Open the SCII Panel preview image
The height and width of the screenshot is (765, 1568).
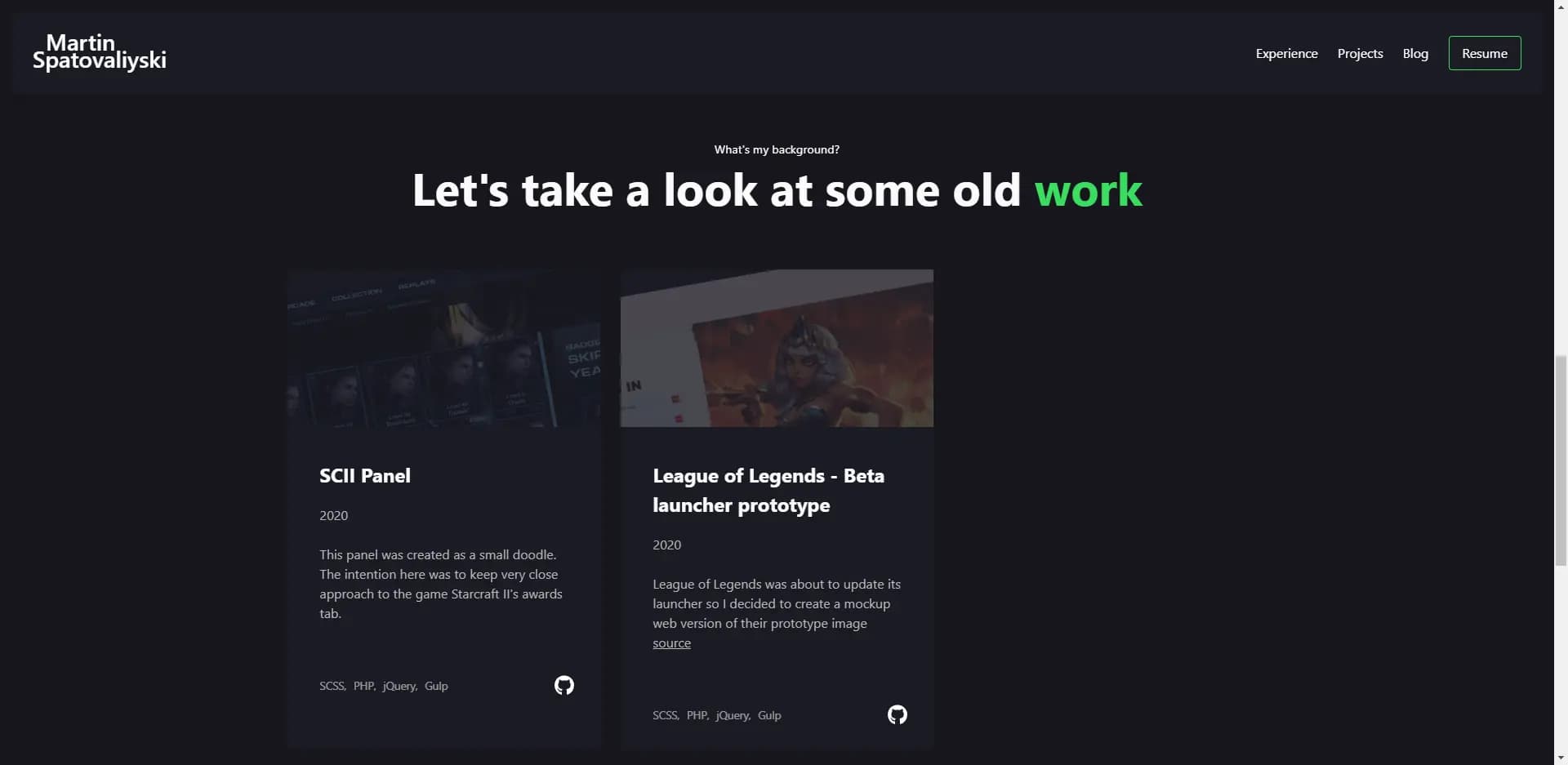click(443, 348)
